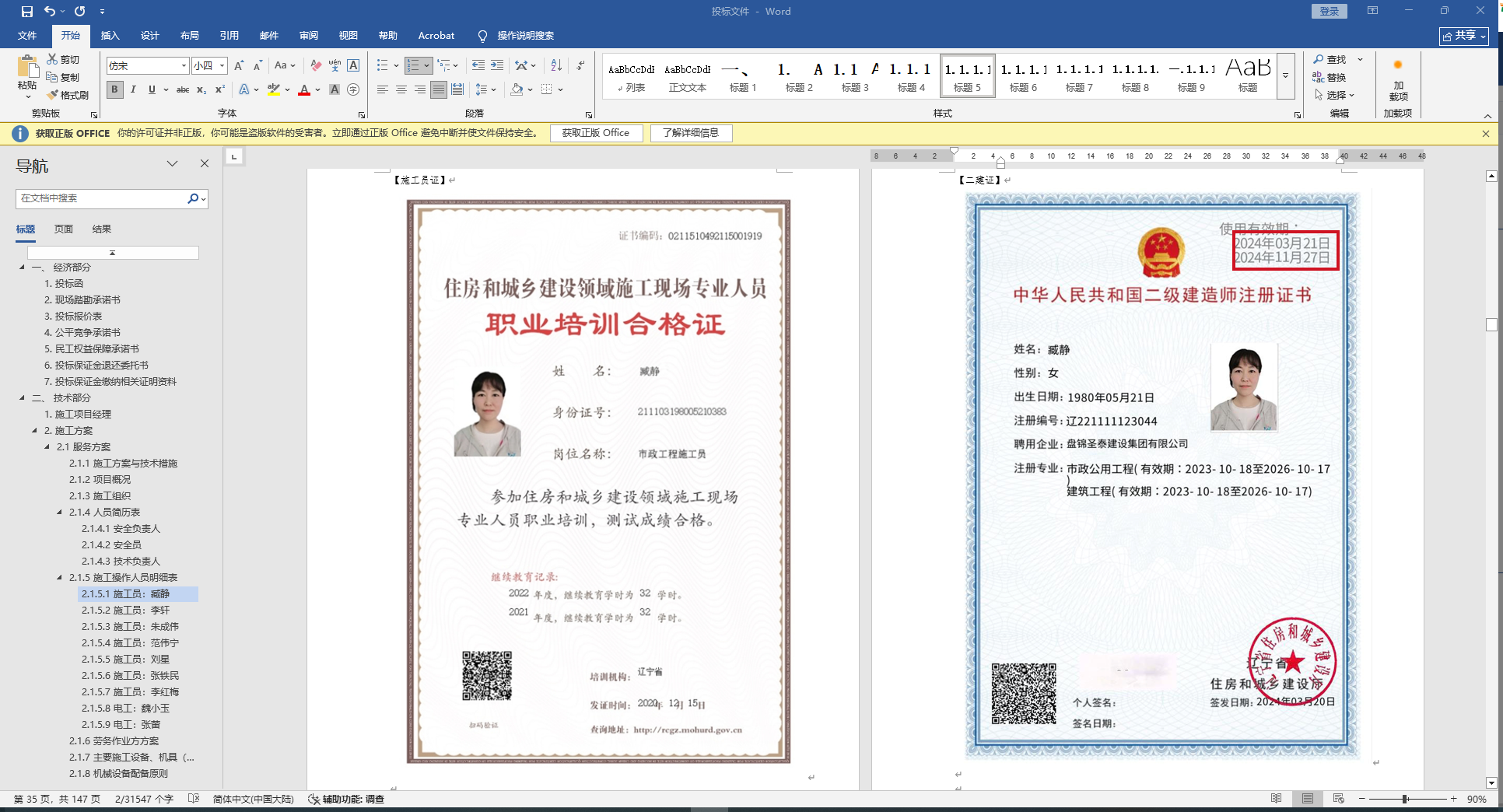Toggle Italic formatting
This screenshot has height=812, width=1503.
coord(133,89)
